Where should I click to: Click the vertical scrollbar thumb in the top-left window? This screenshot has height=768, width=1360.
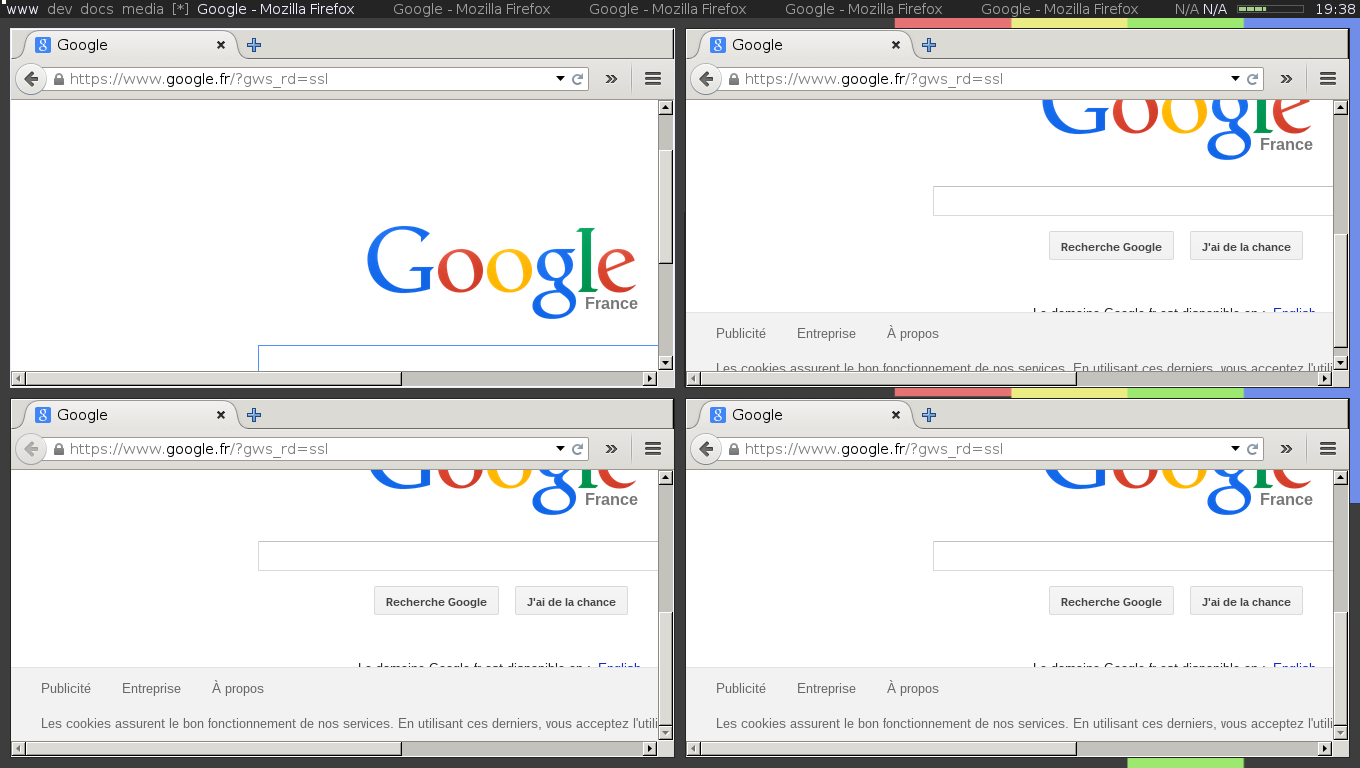tap(666, 206)
